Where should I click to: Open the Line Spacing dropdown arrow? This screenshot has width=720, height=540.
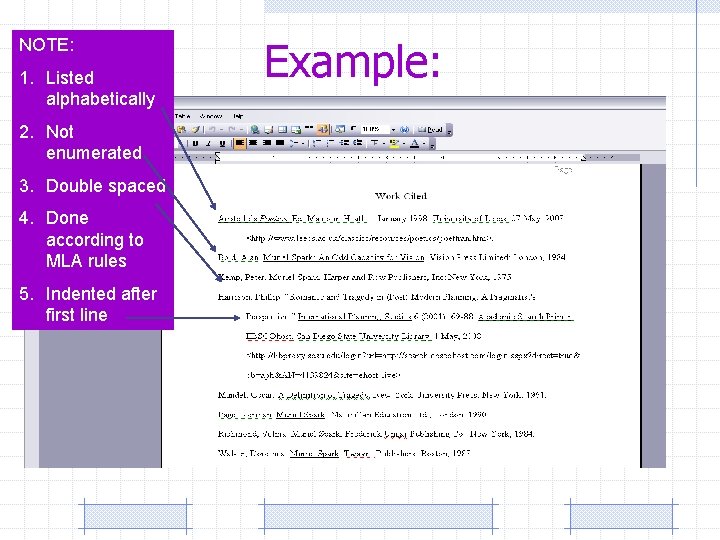pos(303,143)
